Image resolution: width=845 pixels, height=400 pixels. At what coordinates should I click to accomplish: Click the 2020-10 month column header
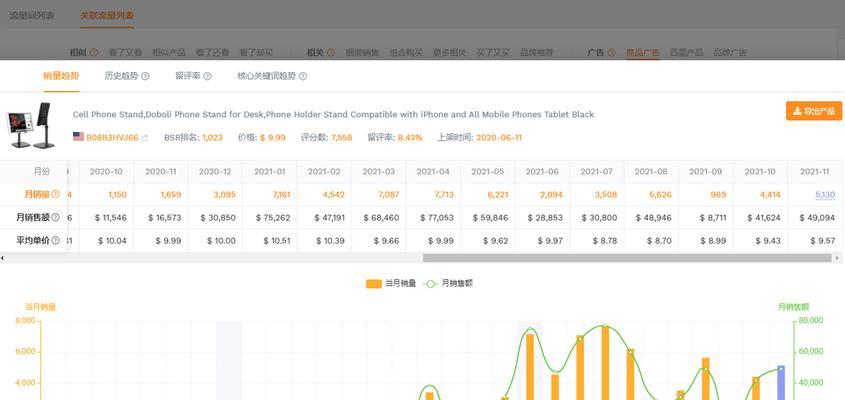[106, 171]
